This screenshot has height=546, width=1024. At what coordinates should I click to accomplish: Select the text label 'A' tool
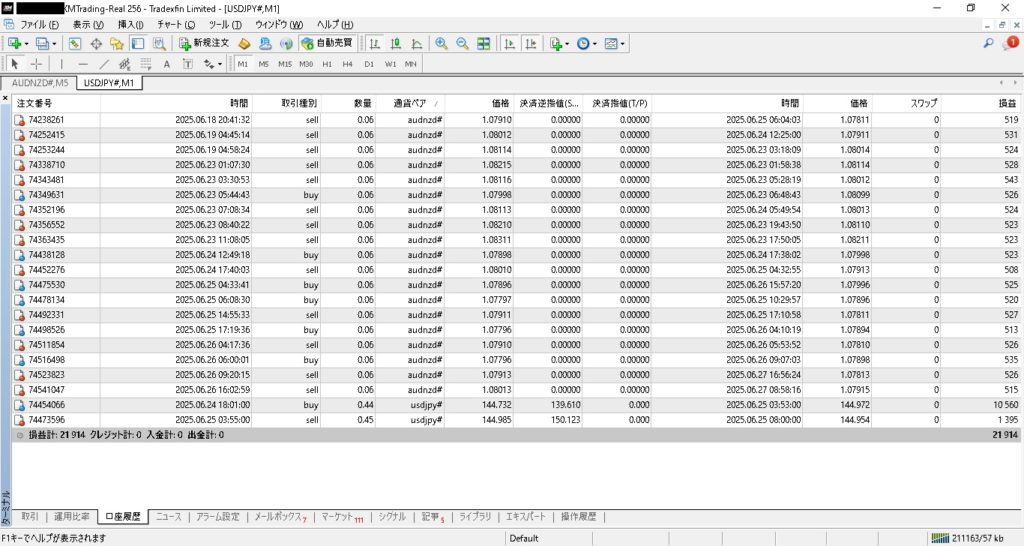pyautogui.click(x=166, y=64)
